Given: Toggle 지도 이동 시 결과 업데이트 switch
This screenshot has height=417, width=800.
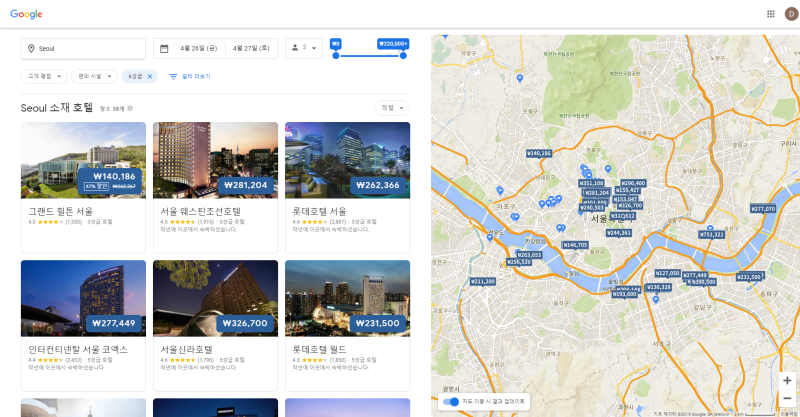Looking at the screenshot, I should (451, 402).
